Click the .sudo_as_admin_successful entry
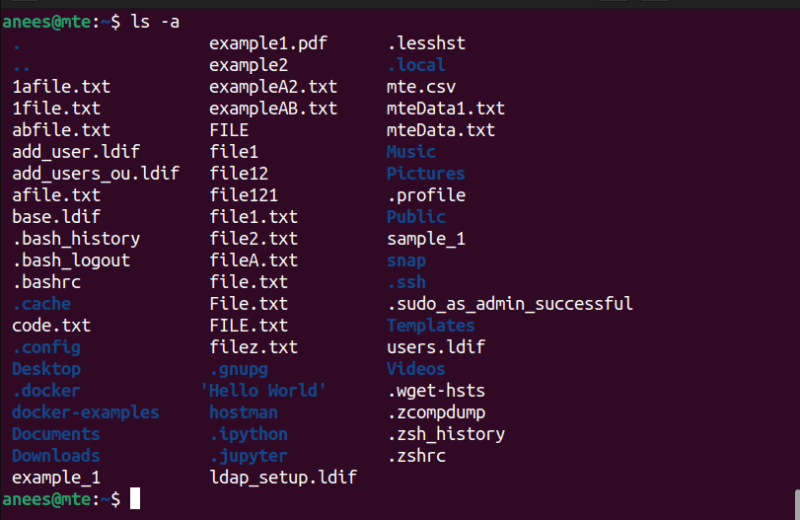 pyautogui.click(x=510, y=304)
